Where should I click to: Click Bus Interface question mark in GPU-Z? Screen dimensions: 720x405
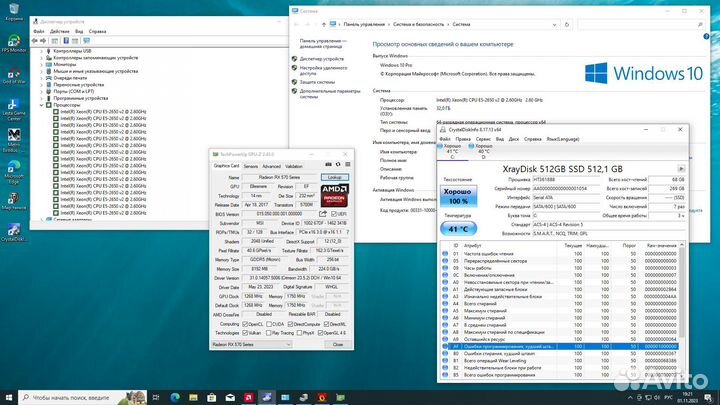pos(348,232)
